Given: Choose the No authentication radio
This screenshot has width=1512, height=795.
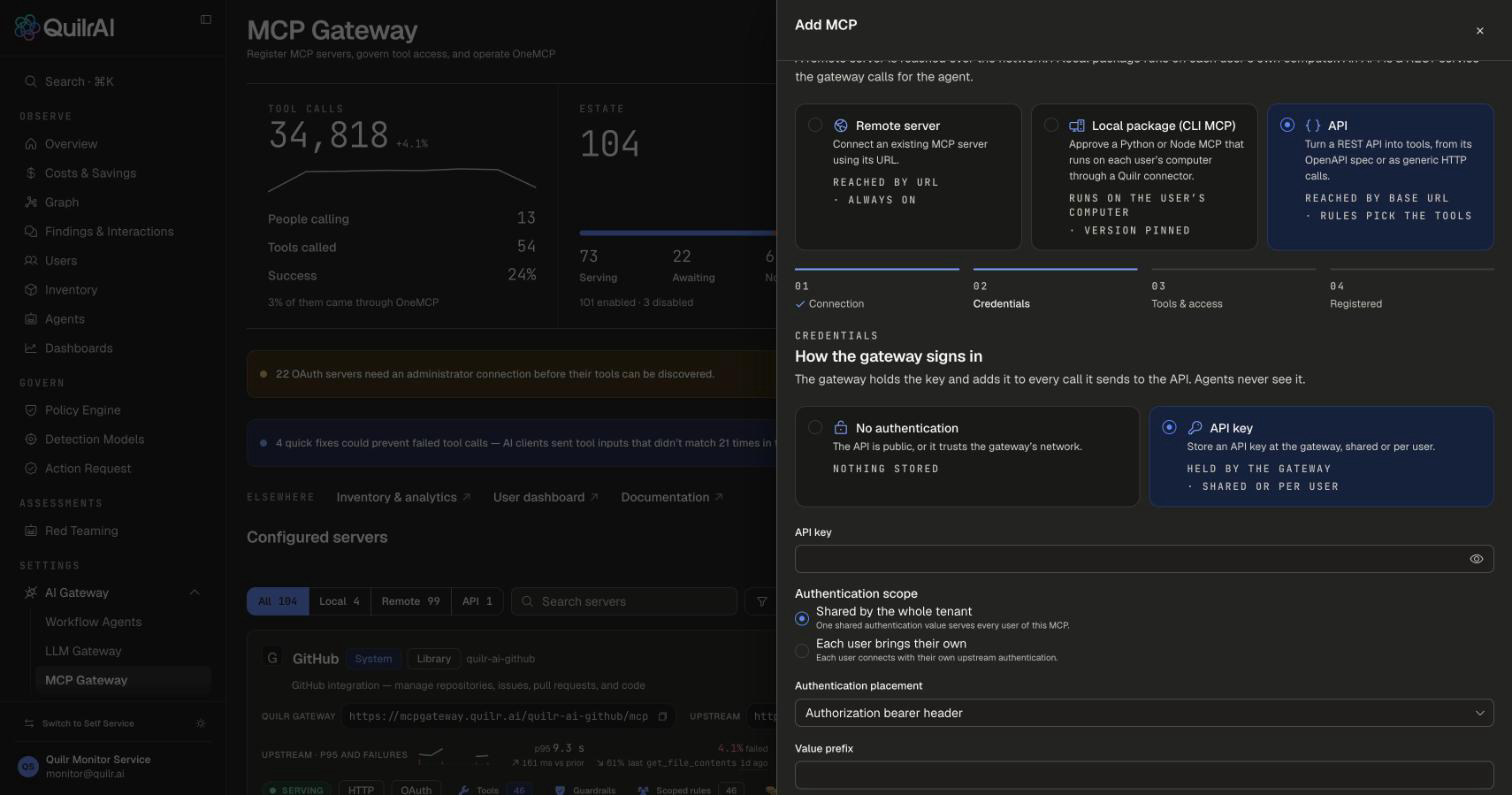Looking at the screenshot, I should (x=815, y=427).
